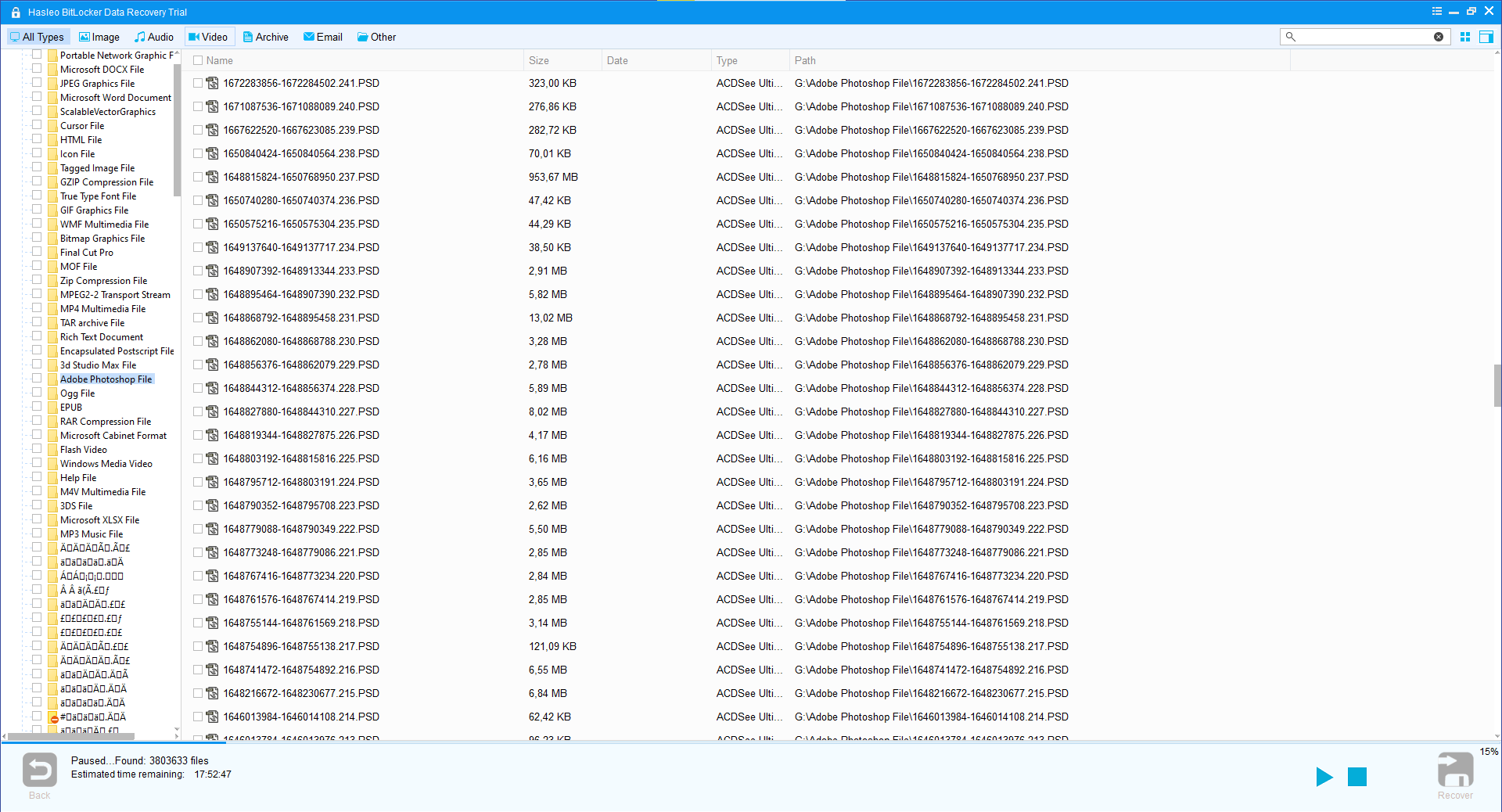This screenshot has width=1502, height=812.
Task: Click the magnifier icon in the search box
Action: (x=1291, y=37)
